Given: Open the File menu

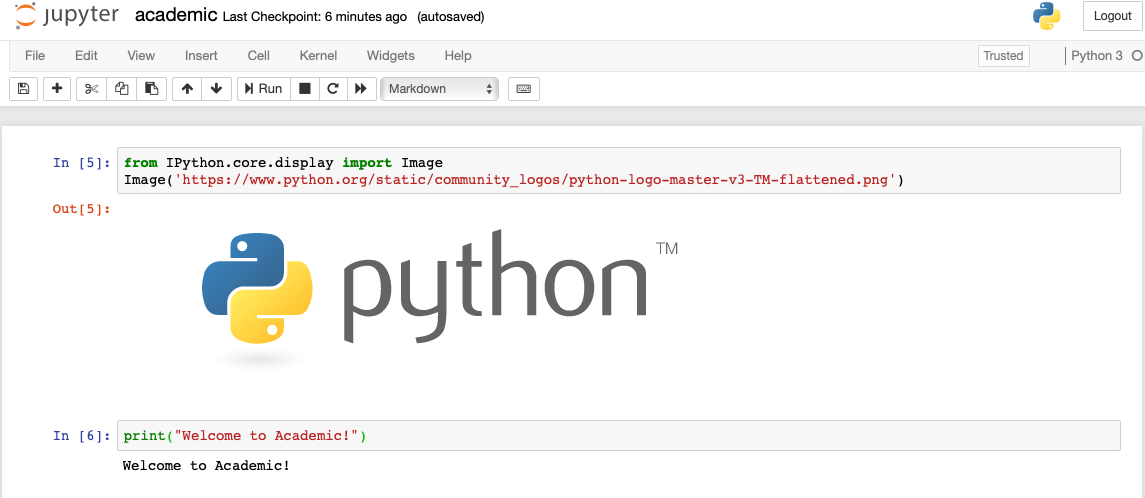Looking at the screenshot, I should click(x=35, y=56).
